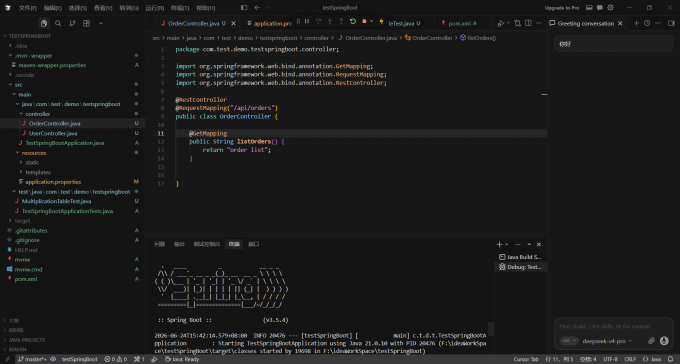
Task: Open dropdown next to stop debug button
Action: coord(371,22)
